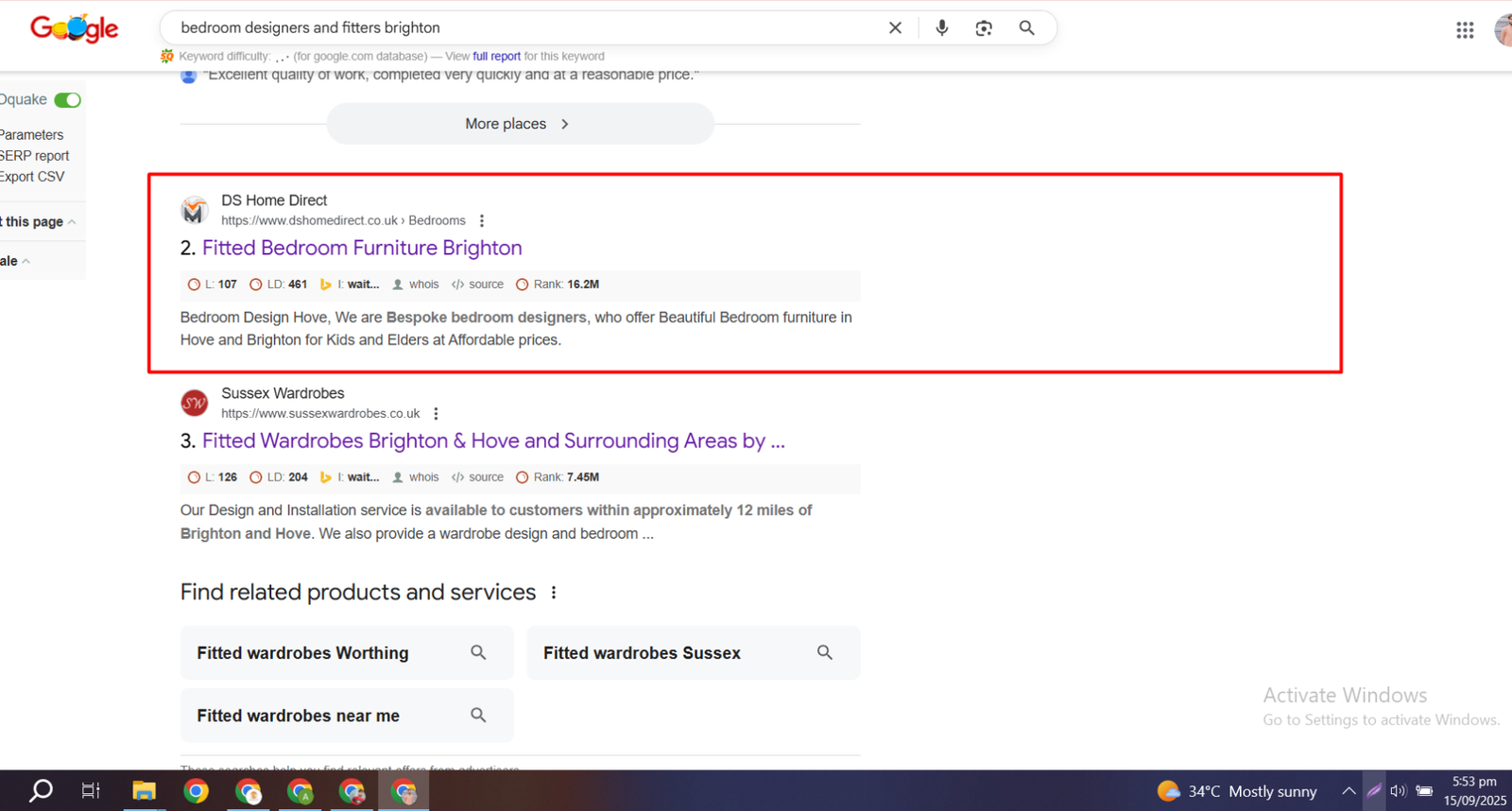Open File Explorer from the taskbar
The height and width of the screenshot is (811, 1512).
[x=144, y=791]
